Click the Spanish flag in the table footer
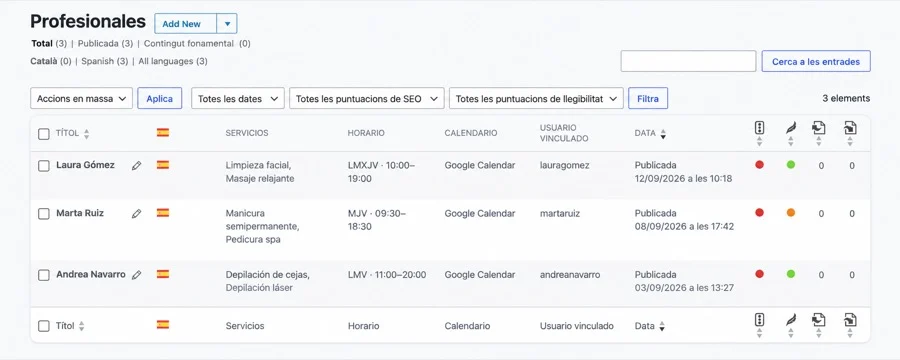 tap(163, 325)
